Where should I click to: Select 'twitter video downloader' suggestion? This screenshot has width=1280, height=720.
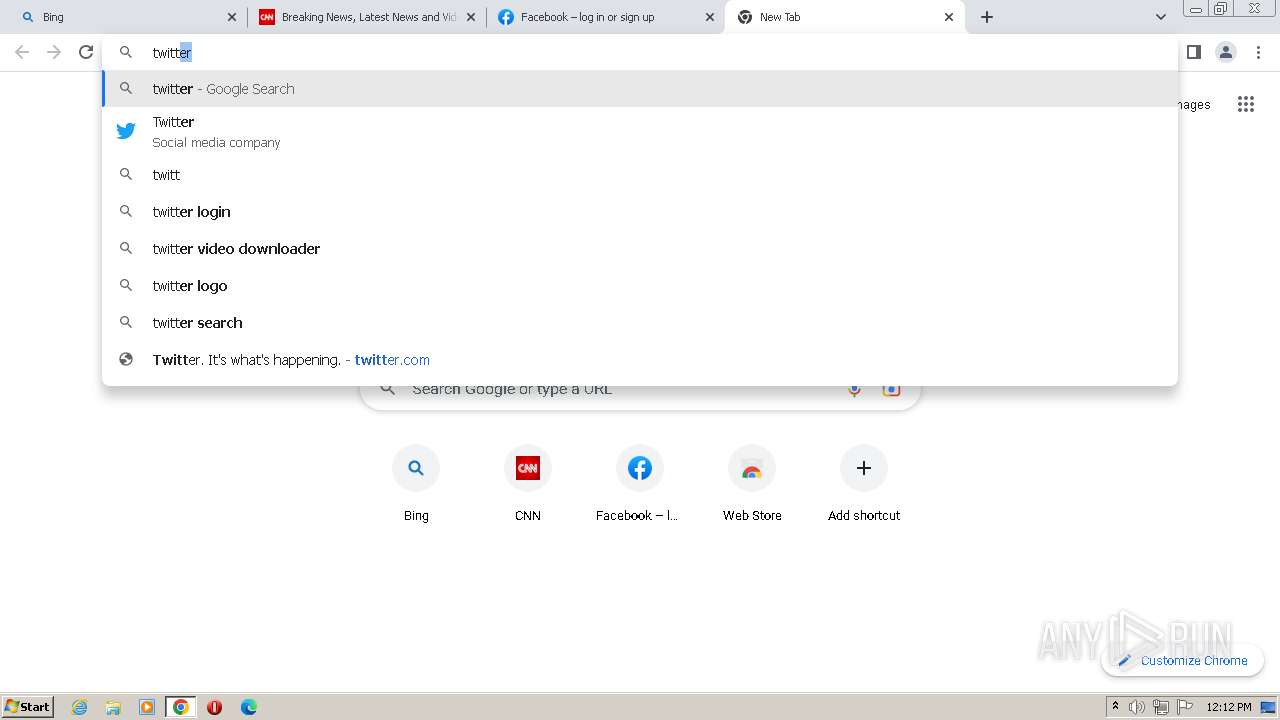coord(640,249)
